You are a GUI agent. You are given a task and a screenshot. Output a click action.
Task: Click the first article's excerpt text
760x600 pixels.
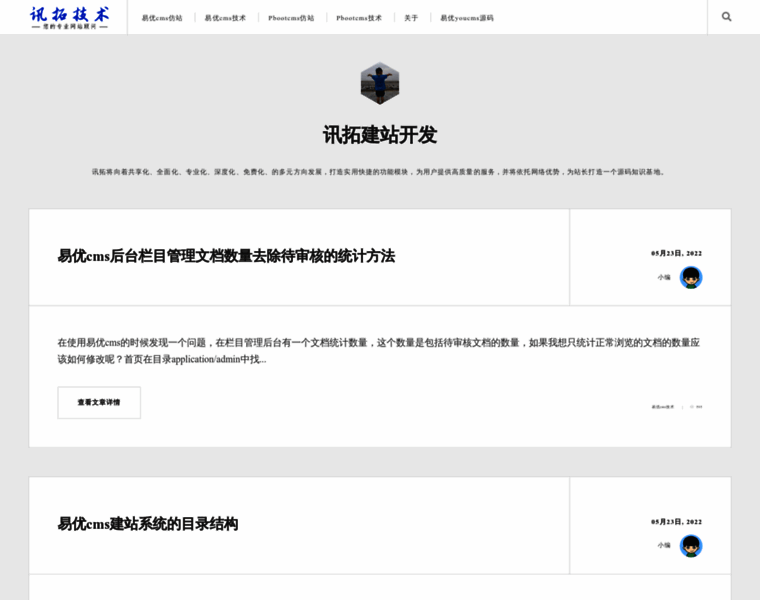tap(378, 351)
